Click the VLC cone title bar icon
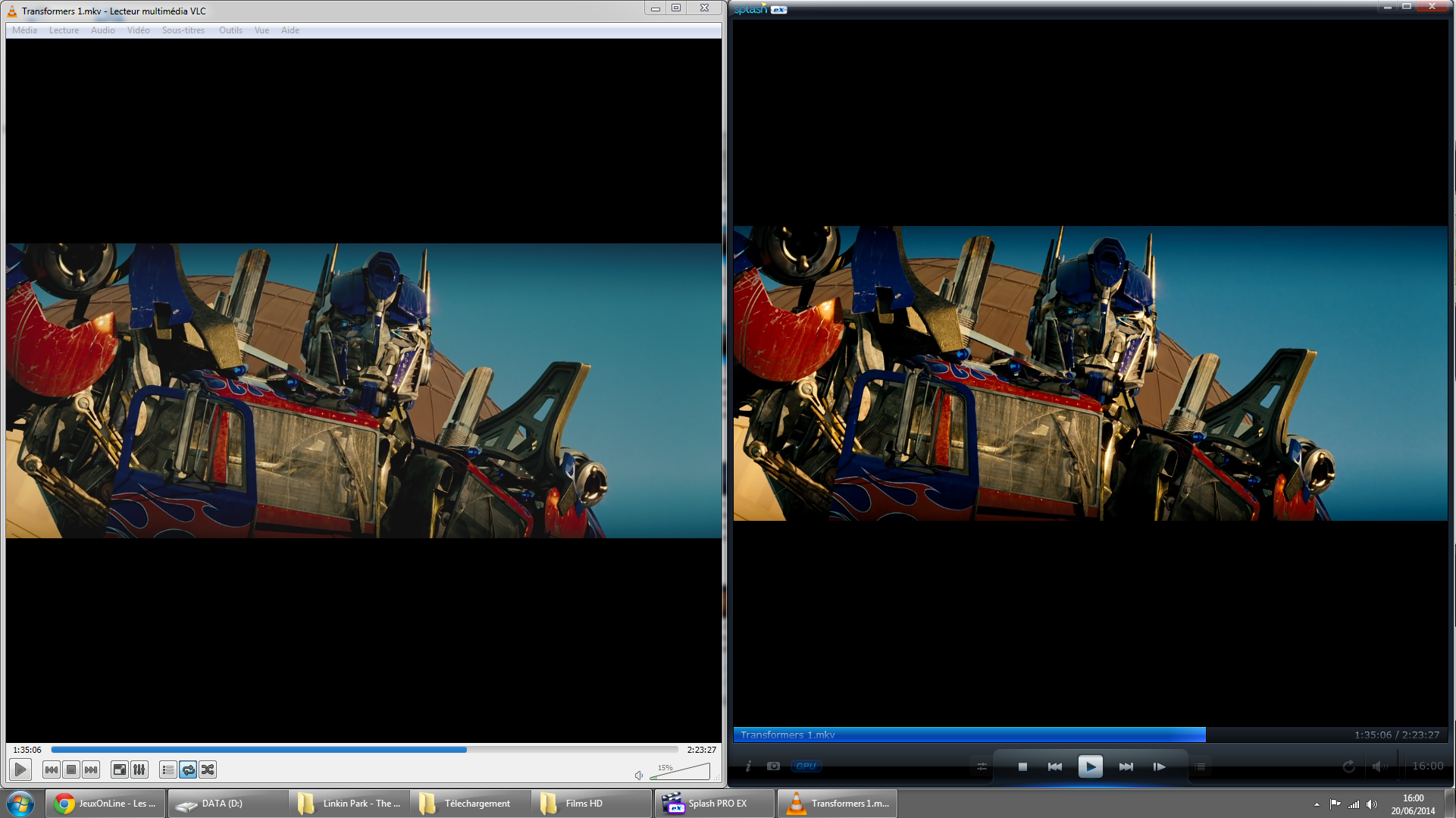This screenshot has width=1456, height=818. (x=12, y=11)
